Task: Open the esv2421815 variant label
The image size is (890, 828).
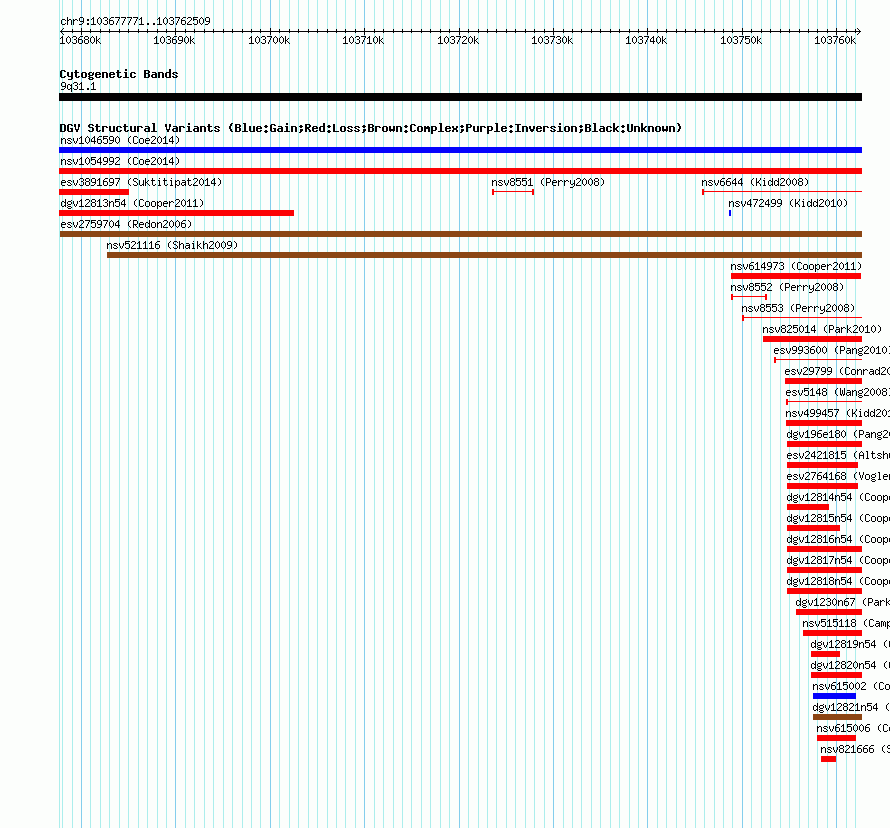Action: pos(838,455)
